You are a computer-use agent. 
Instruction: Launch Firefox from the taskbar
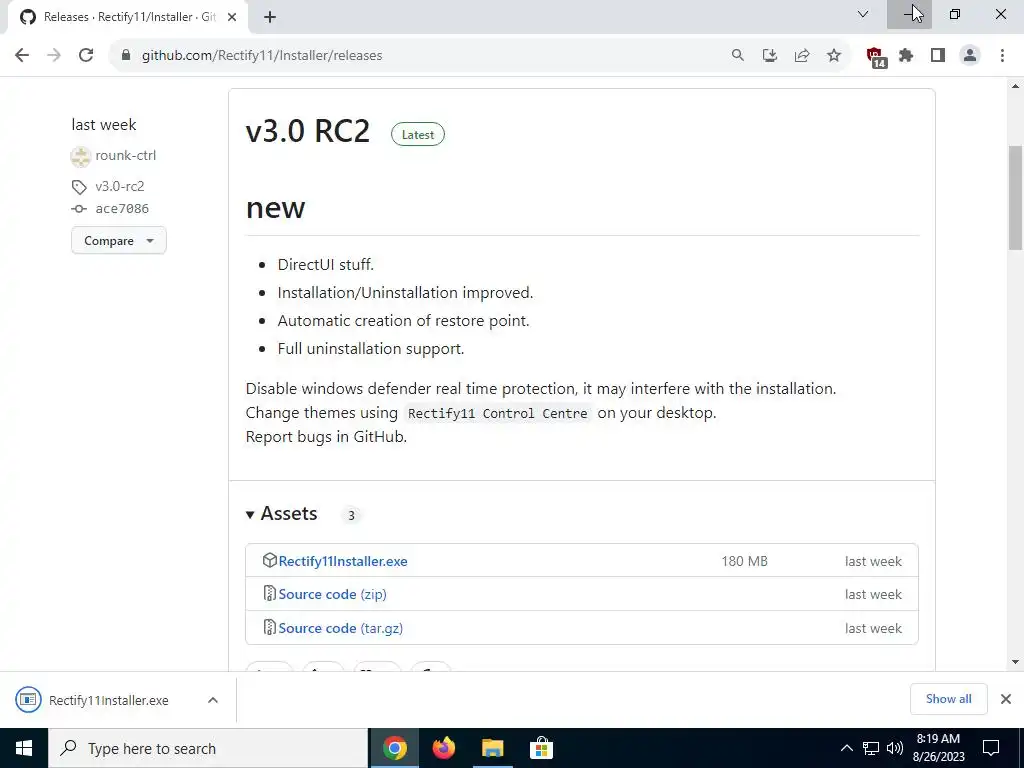[444, 748]
